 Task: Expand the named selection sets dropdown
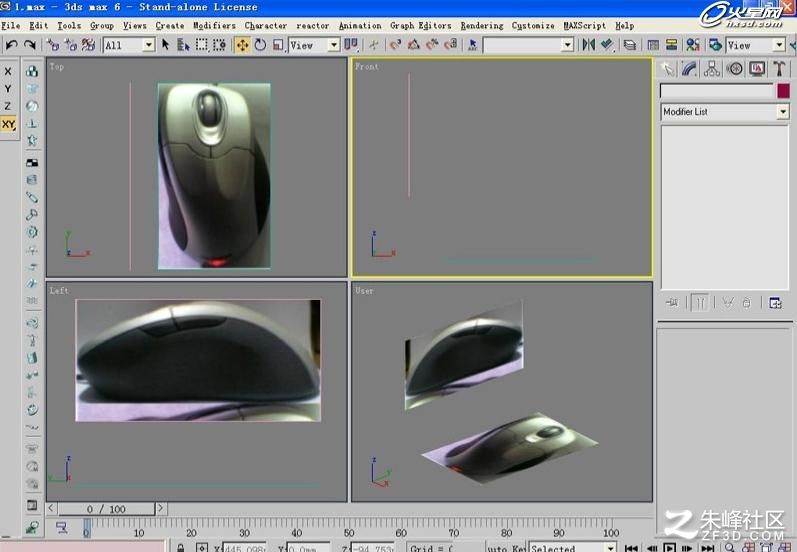pos(568,45)
